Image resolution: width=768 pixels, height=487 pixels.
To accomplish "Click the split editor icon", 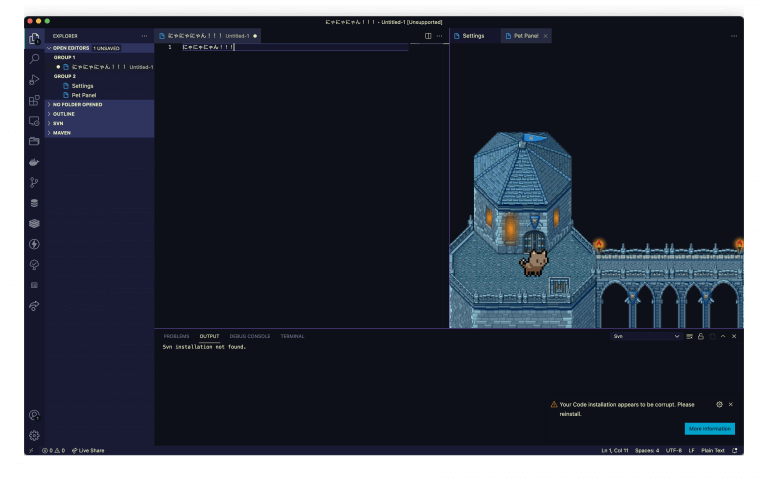I will [x=428, y=36].
